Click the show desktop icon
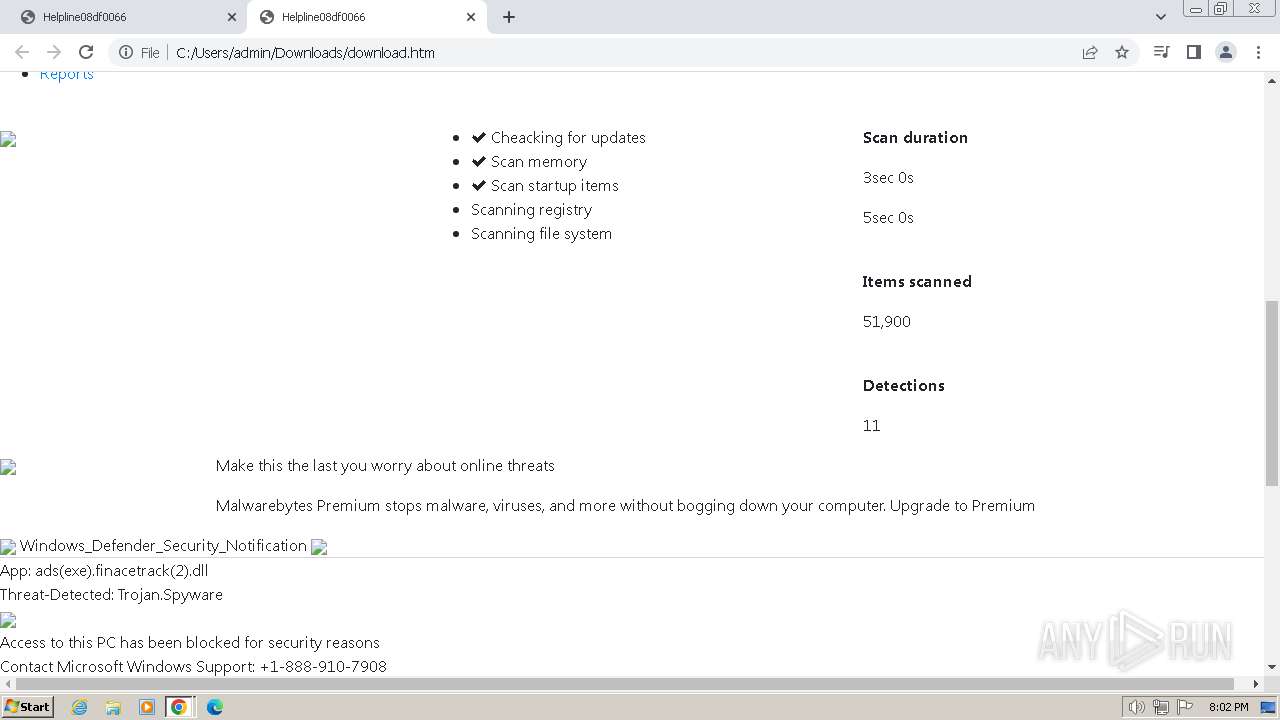The image size is (1280, 720). [1270, 707]
